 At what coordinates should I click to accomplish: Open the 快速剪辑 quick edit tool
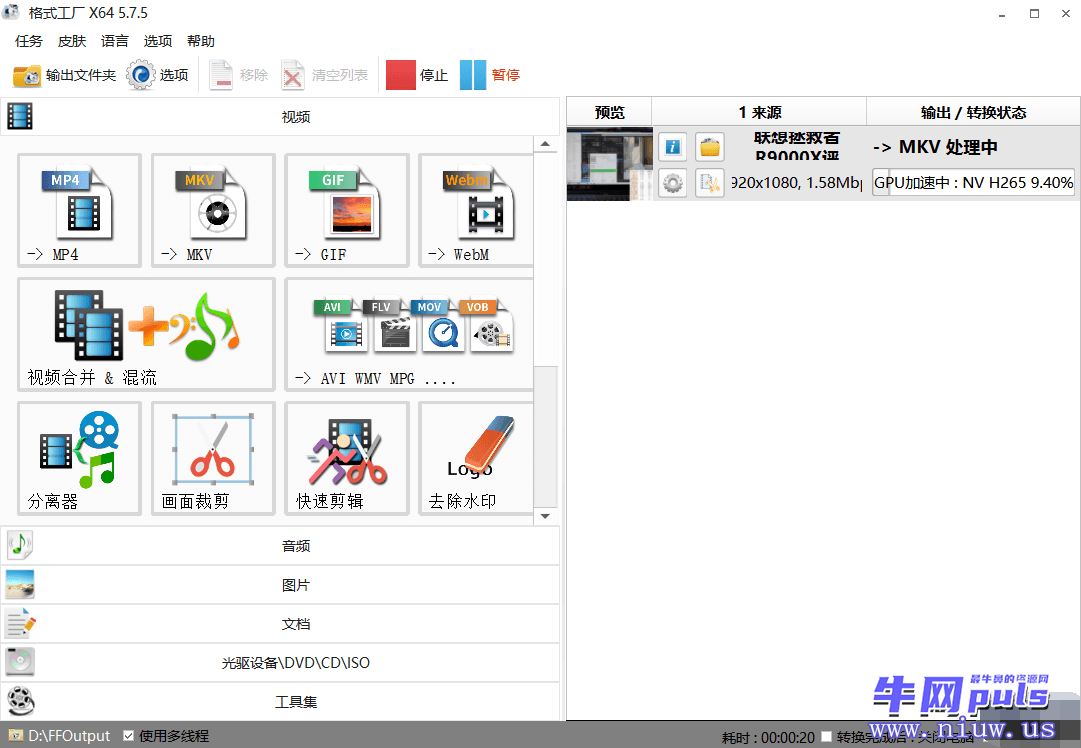347,458
